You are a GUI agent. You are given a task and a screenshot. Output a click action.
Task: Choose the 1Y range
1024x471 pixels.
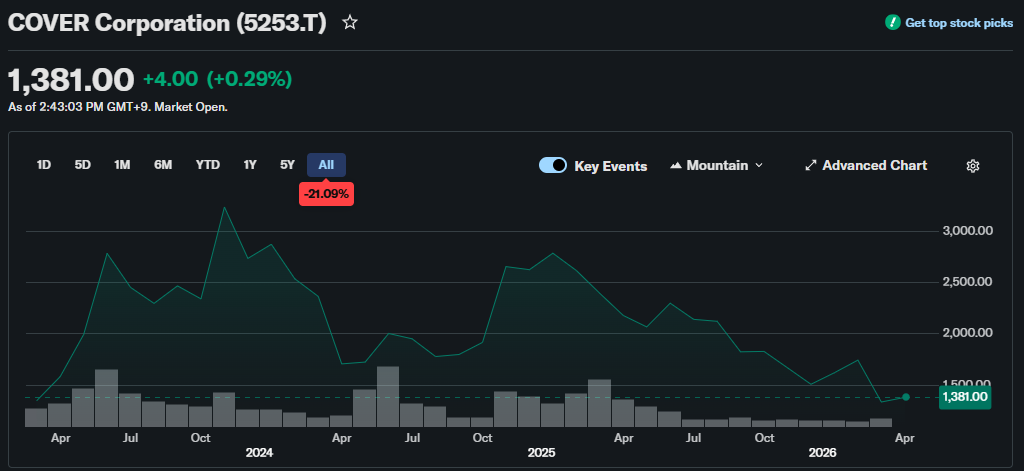(x=250, y=165)
